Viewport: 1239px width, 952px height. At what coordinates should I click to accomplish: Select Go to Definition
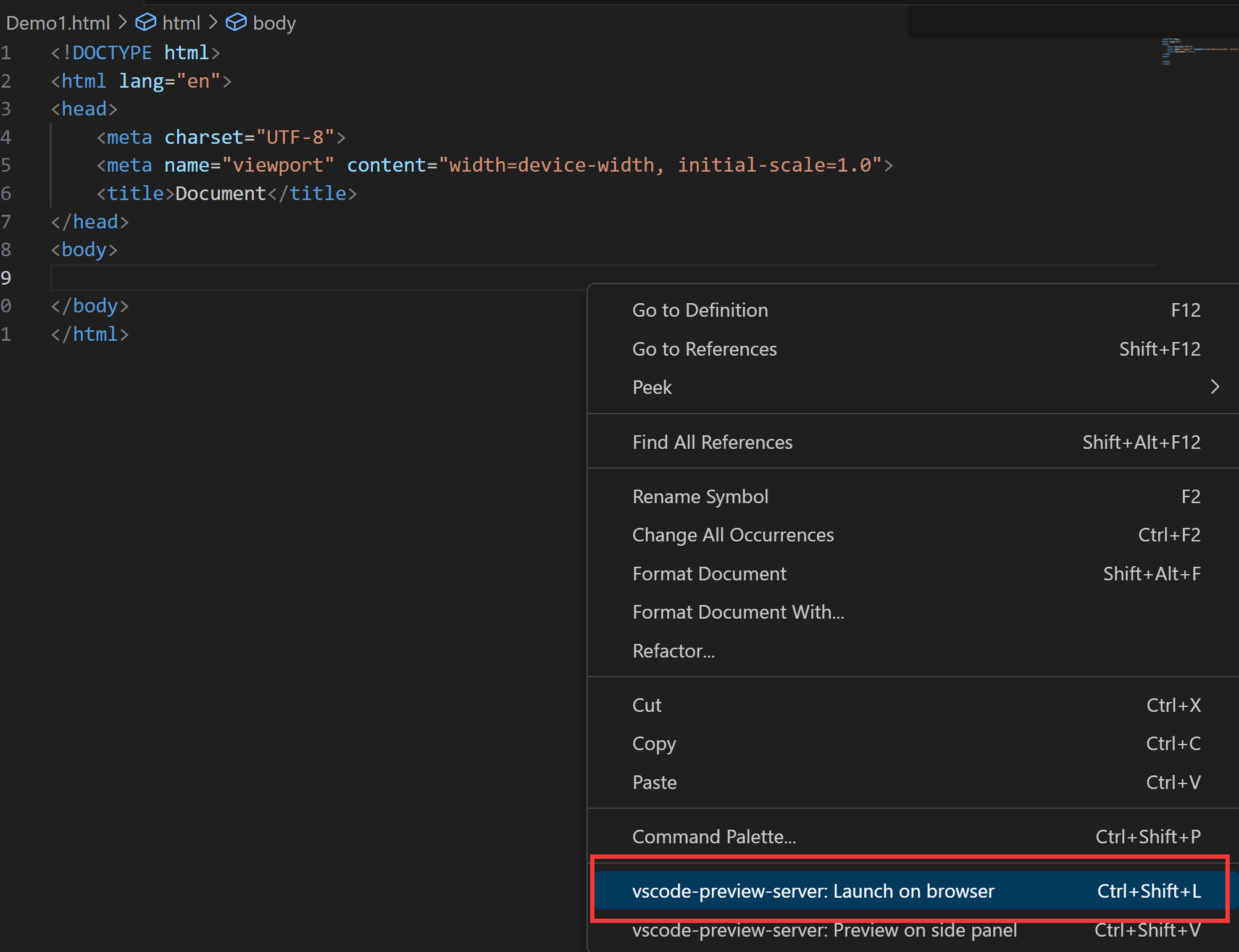[x=700, y=310]
